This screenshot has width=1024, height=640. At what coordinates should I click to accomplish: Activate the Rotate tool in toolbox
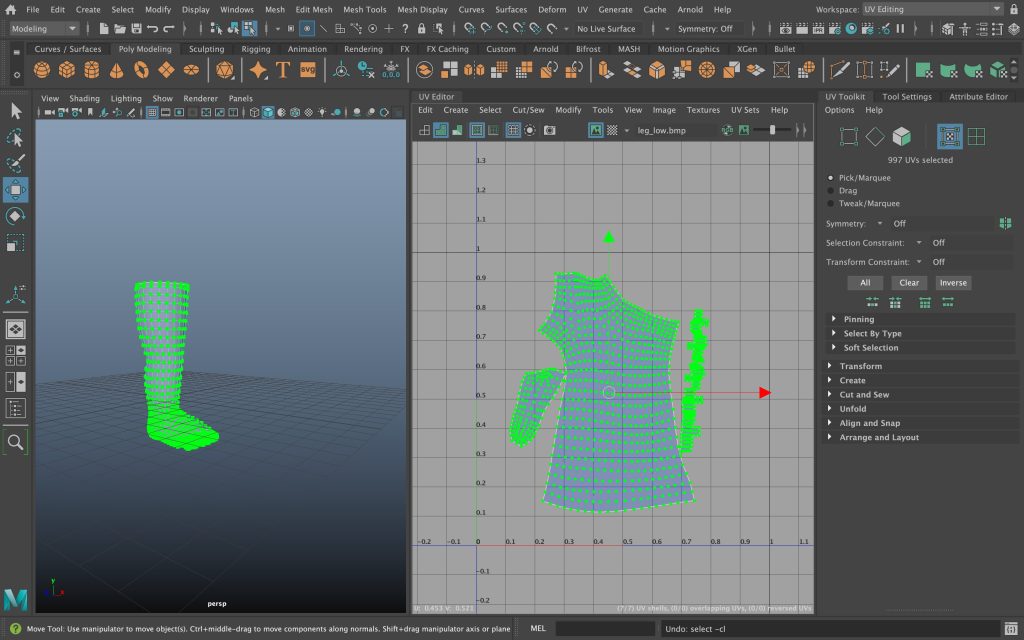16,216
